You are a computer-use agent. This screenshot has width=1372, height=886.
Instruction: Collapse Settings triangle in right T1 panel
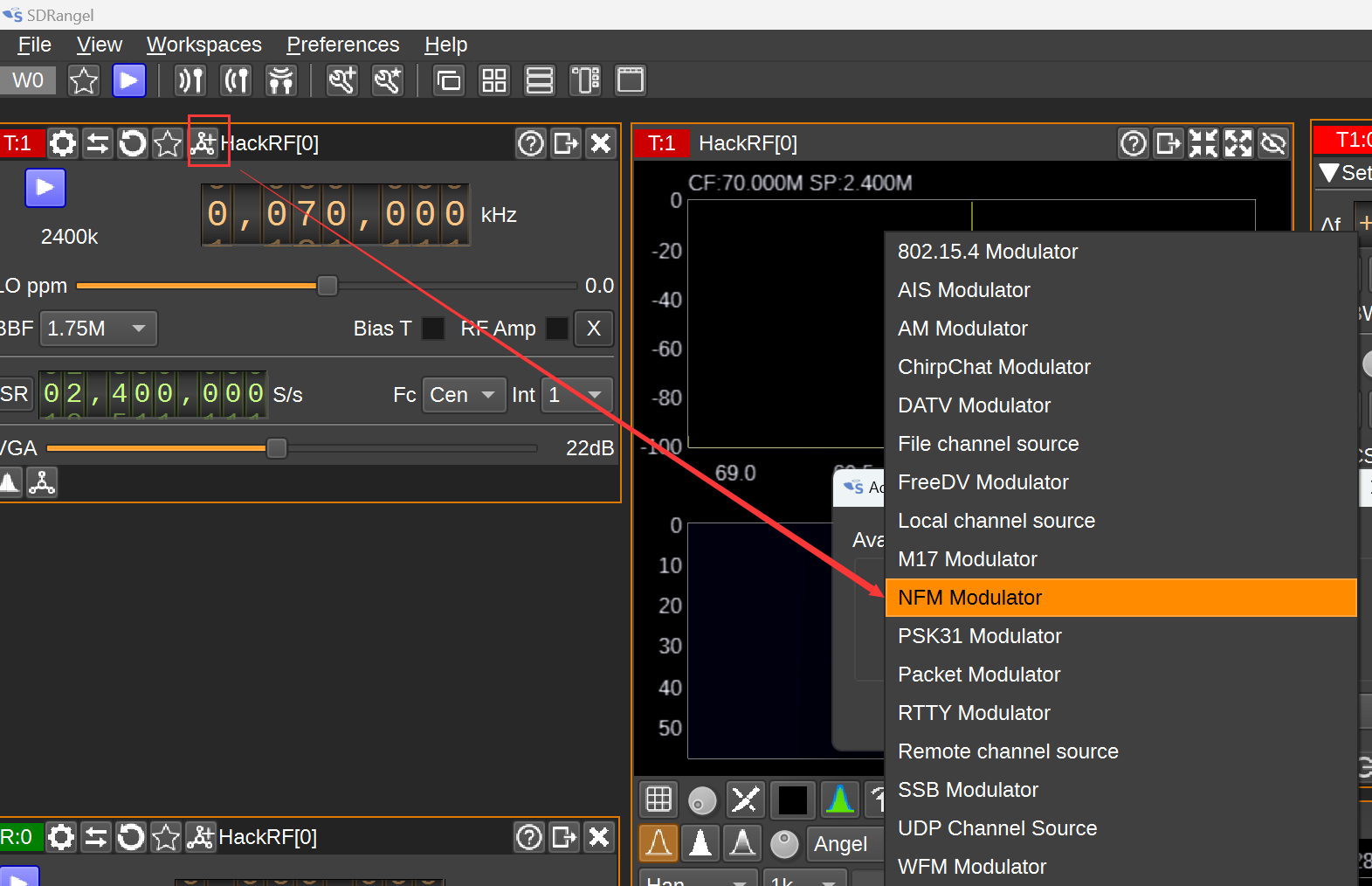(x=1329, y=172)
